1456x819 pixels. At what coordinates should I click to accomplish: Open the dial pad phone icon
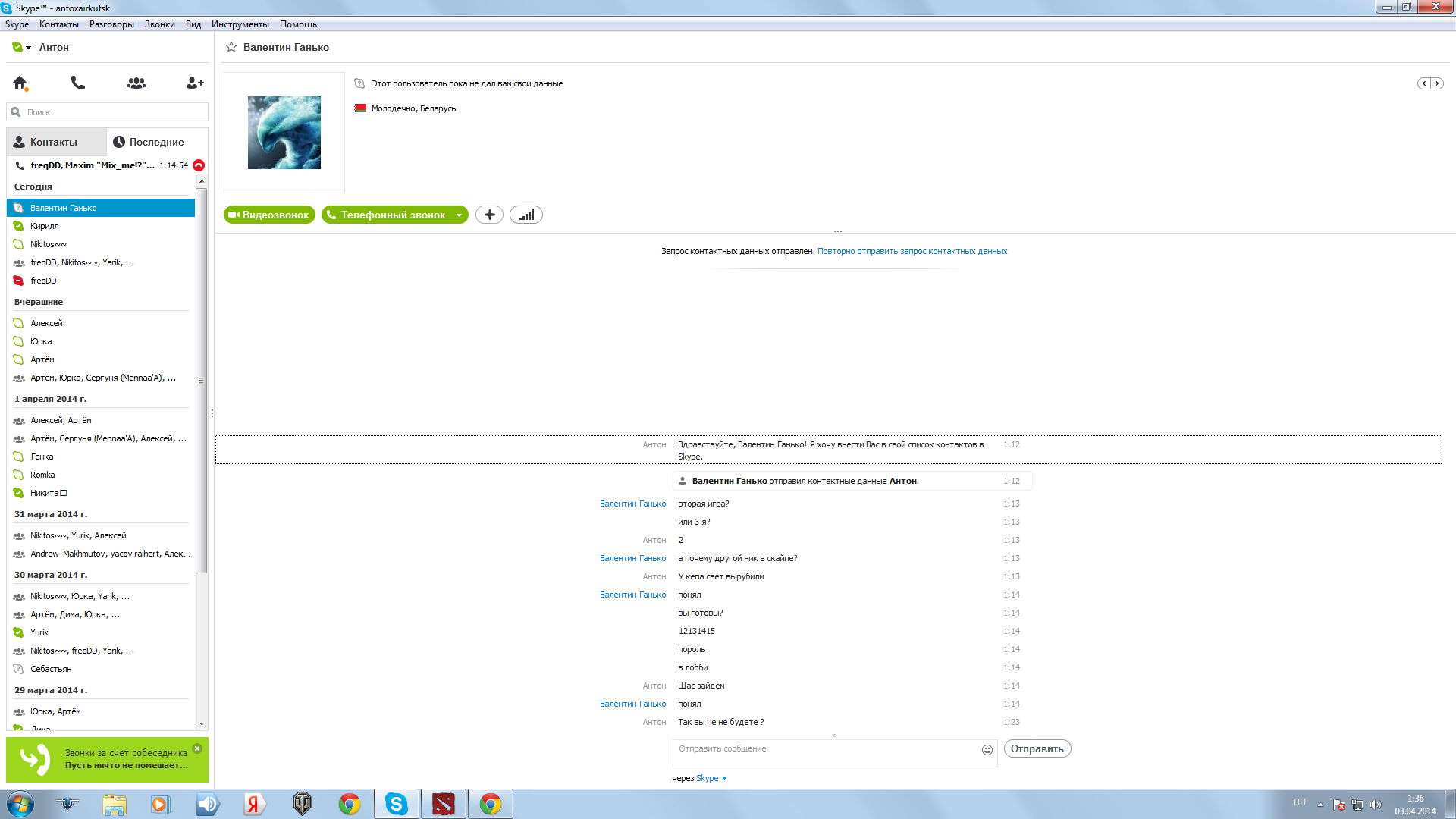pyautogui.click(x=78, y=83)
